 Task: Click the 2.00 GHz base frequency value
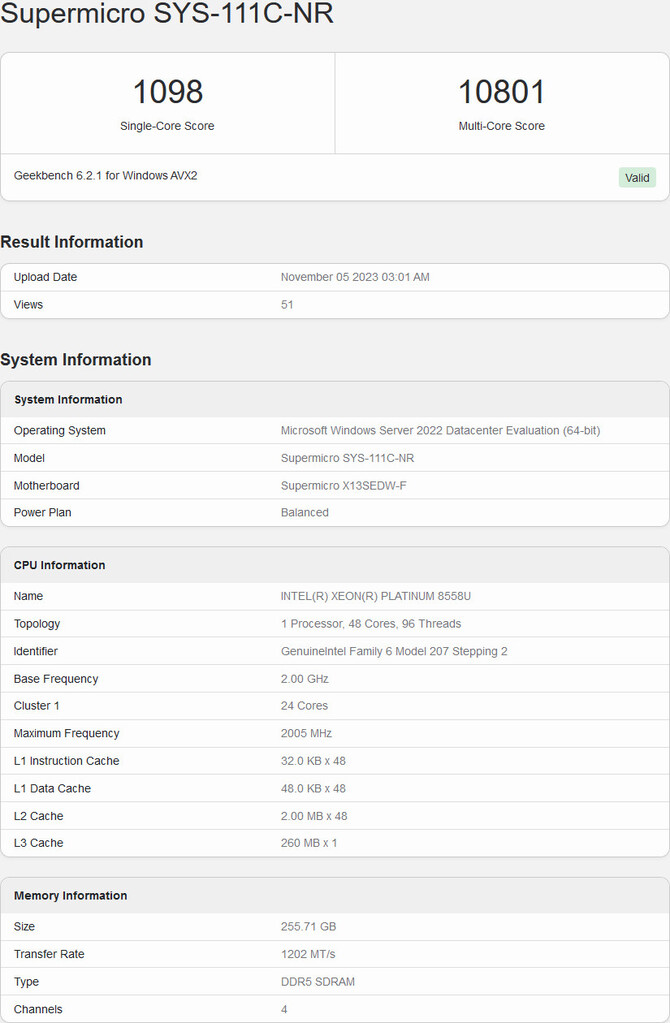[x=305, y=679]
